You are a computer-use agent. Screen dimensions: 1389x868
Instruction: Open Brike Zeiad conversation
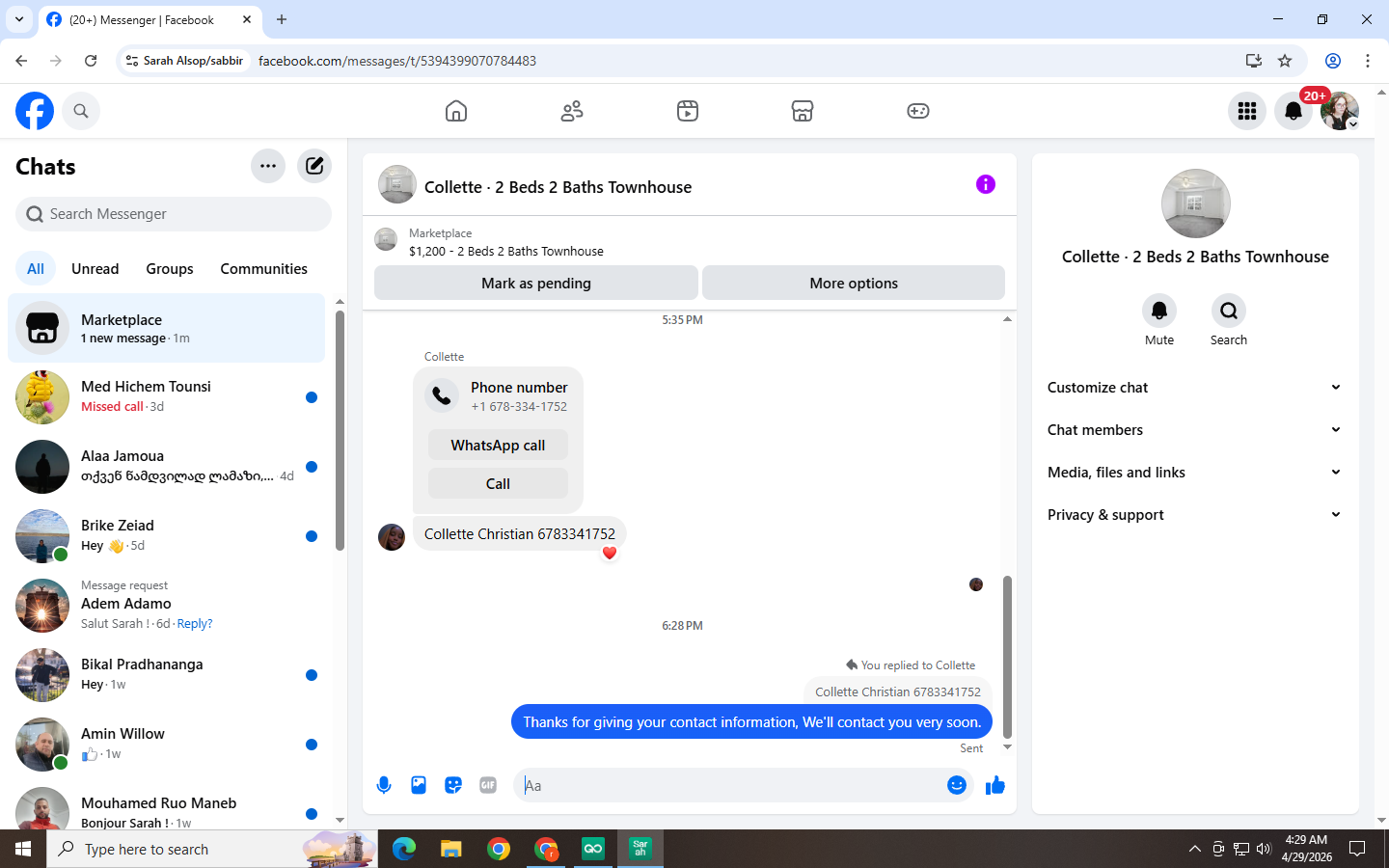[166, 536]
